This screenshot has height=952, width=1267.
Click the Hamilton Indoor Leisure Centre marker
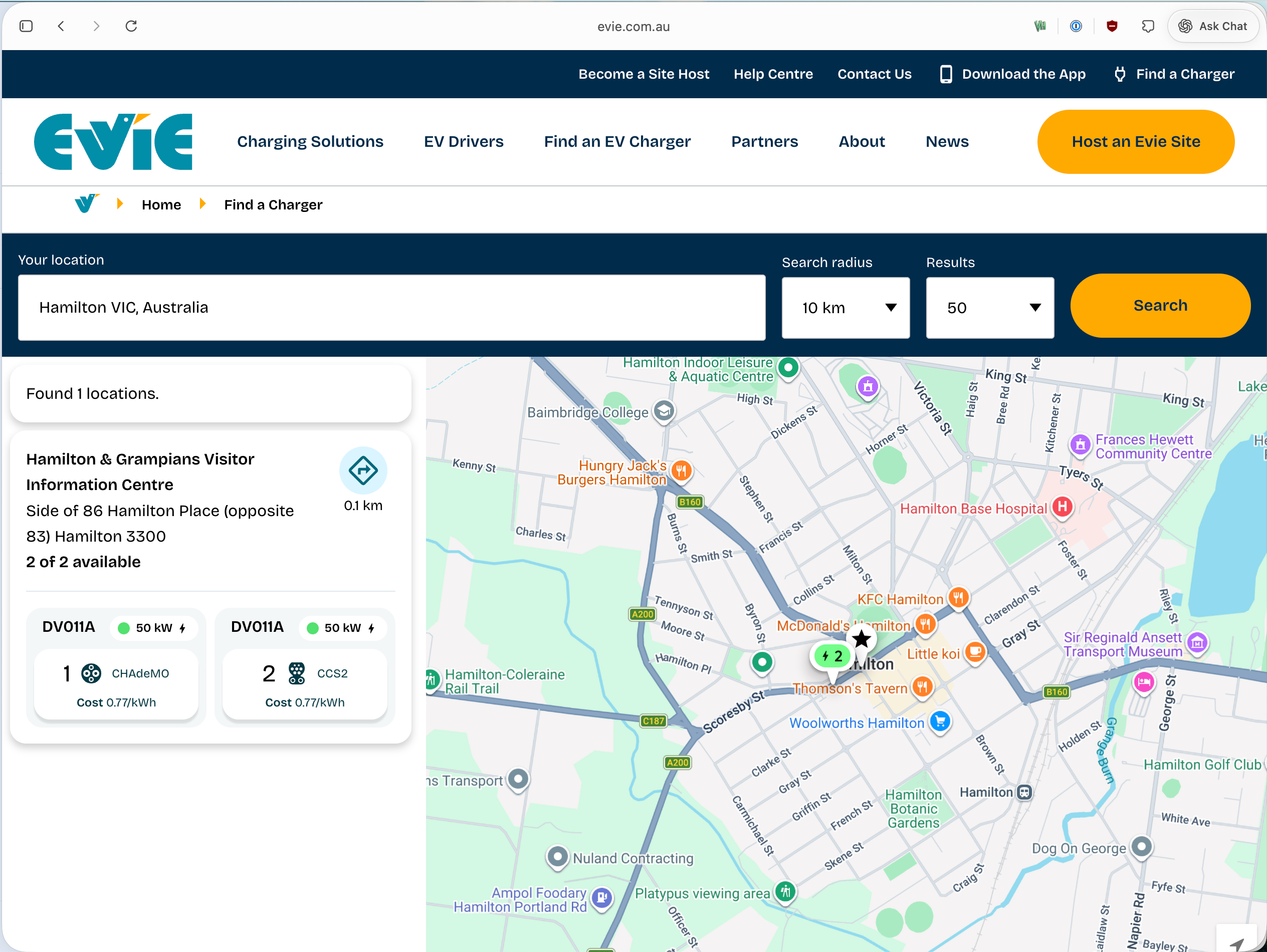789,367
